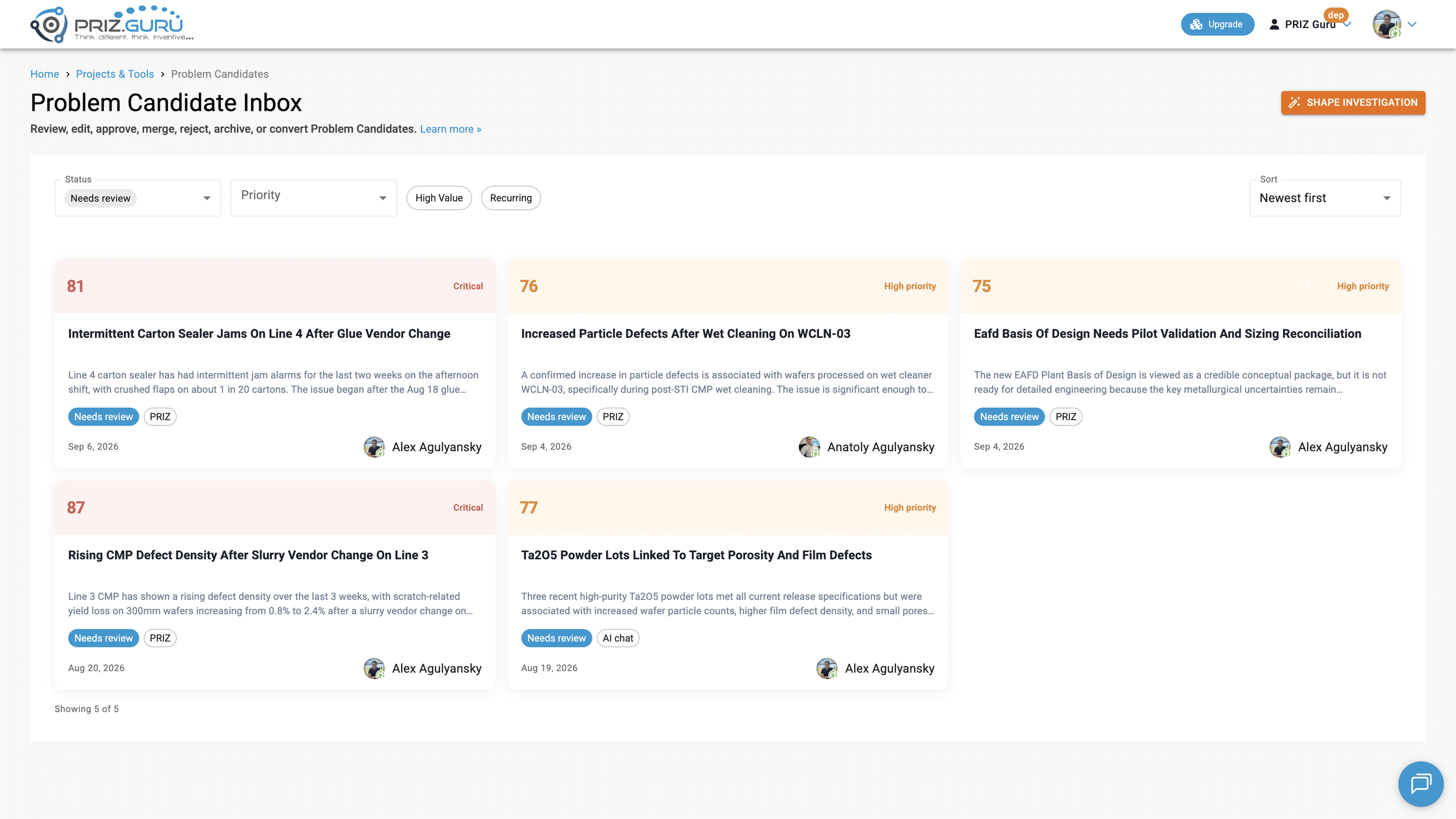
Task: Expand the profile menu chevron
Action: click(1412, 24)
